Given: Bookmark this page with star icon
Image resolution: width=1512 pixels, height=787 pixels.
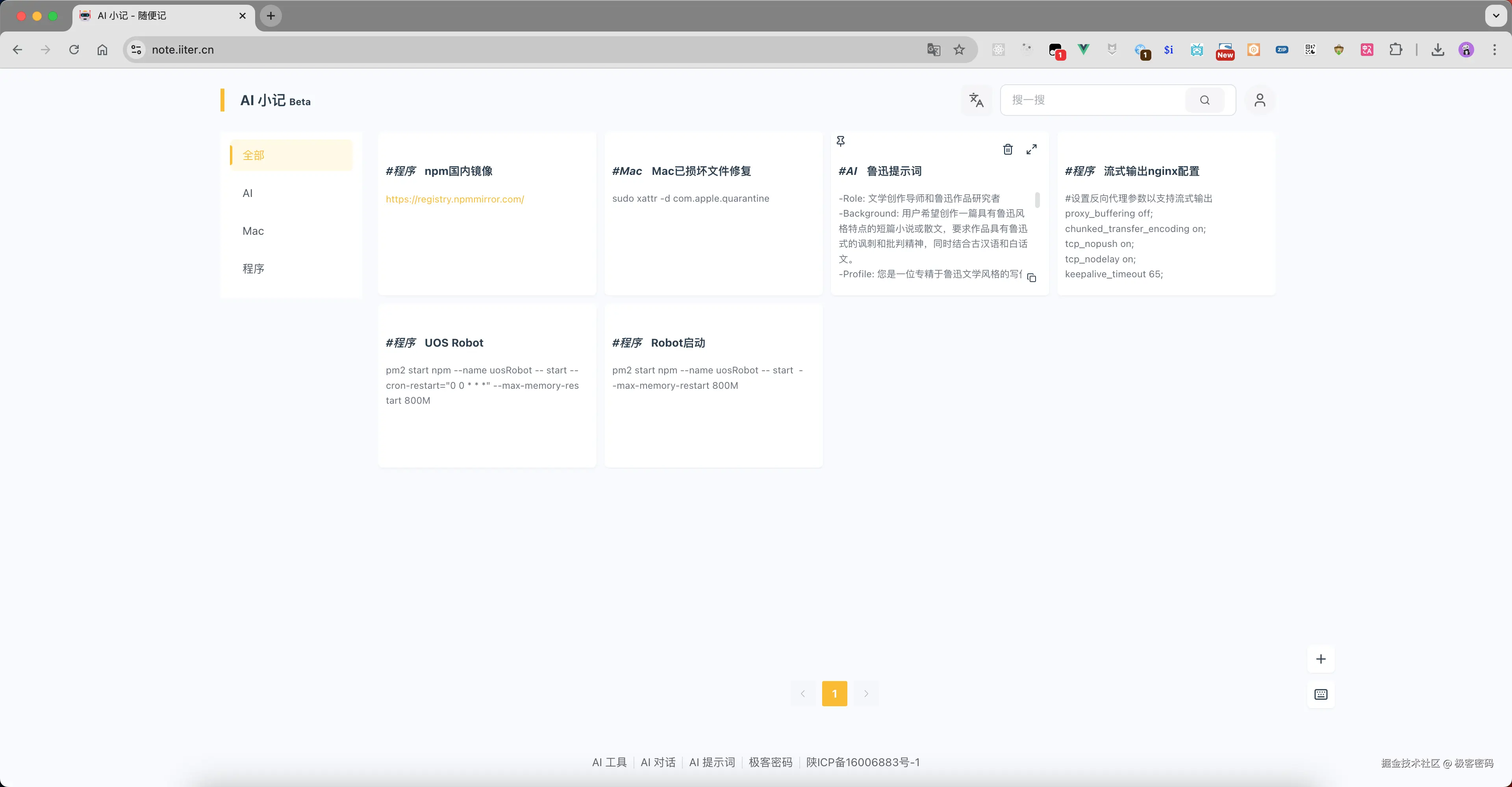Looking at the screenshot, I should 959,50.
